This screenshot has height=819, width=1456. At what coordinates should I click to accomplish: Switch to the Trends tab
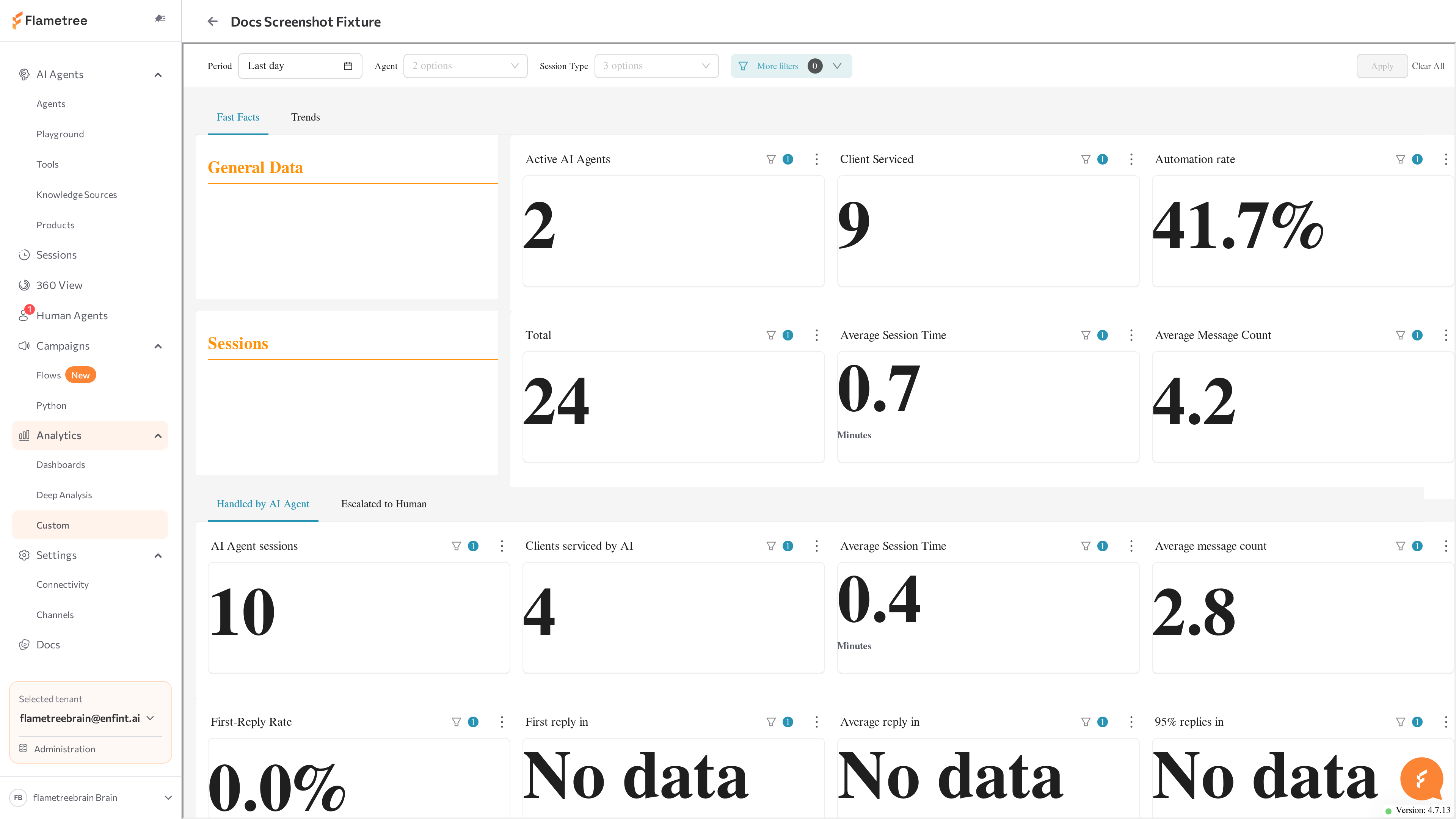click(x=305, y=117)
